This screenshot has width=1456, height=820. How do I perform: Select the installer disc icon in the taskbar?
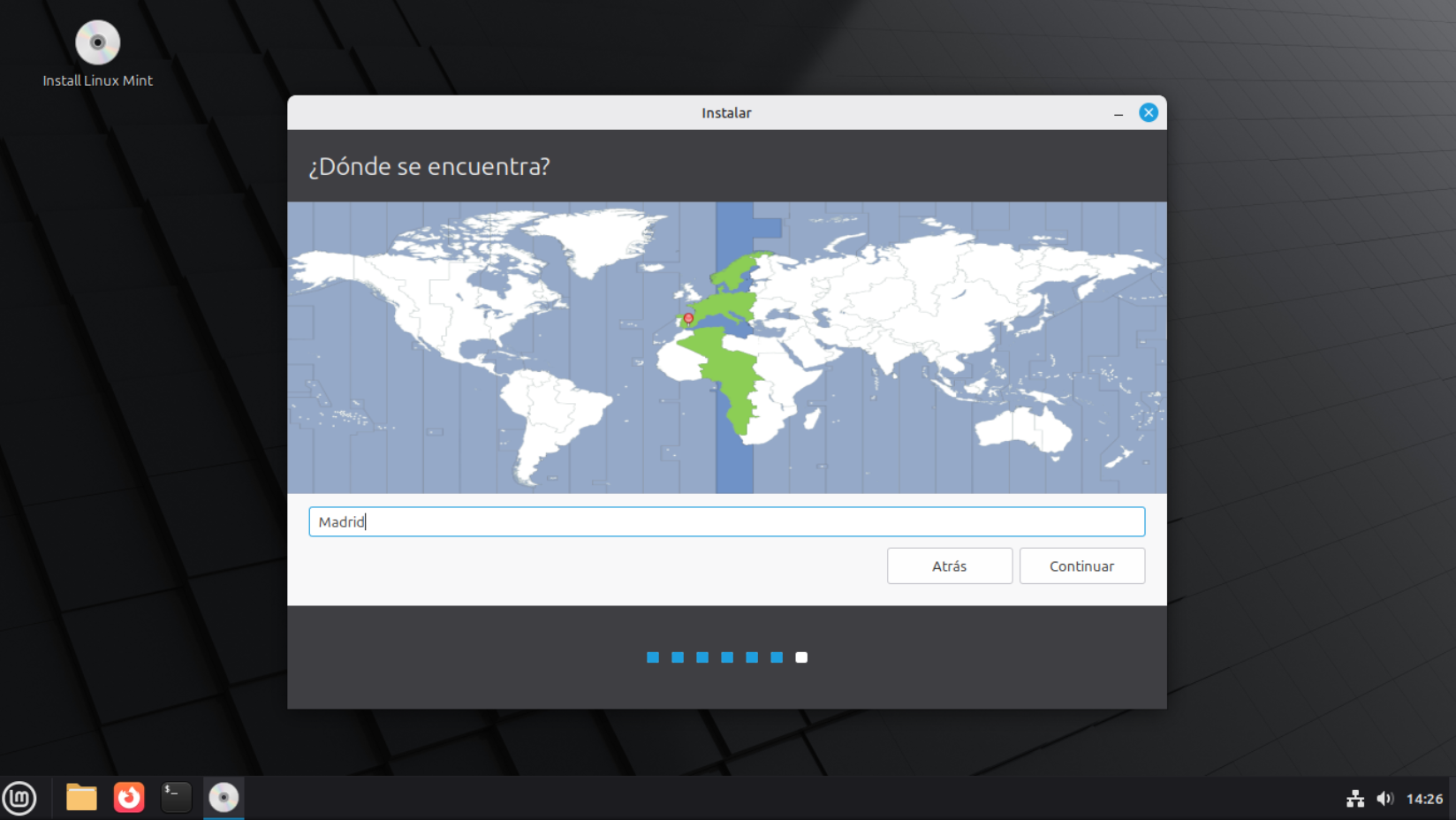[x=224, y=798]
